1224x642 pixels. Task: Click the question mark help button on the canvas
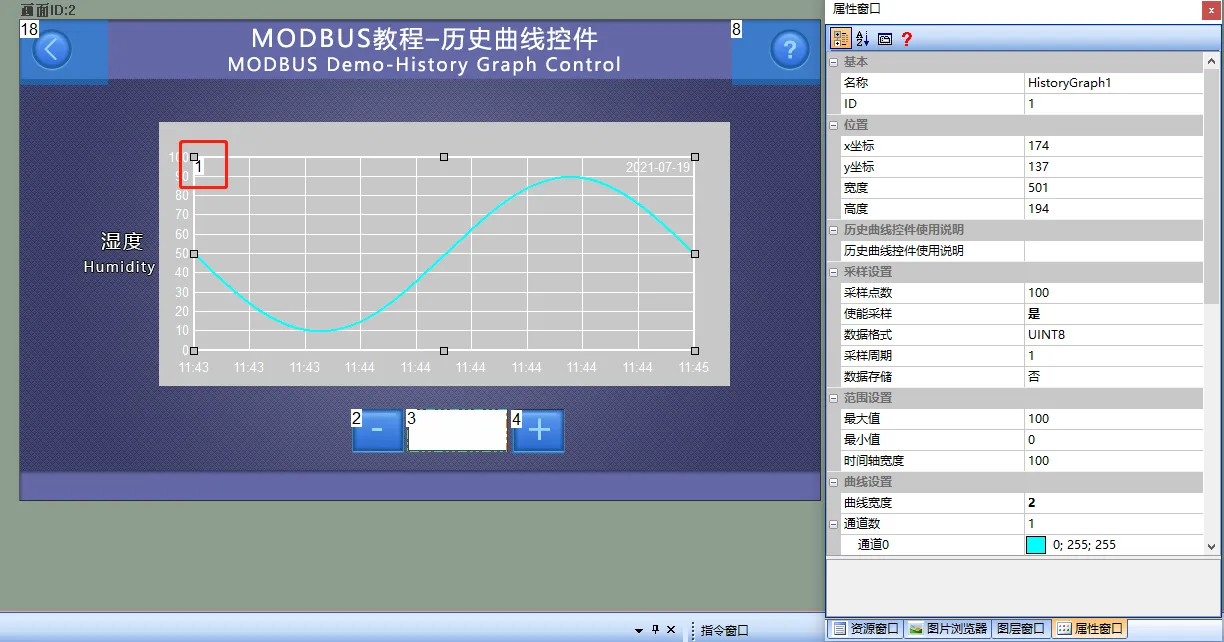(790, 49)
